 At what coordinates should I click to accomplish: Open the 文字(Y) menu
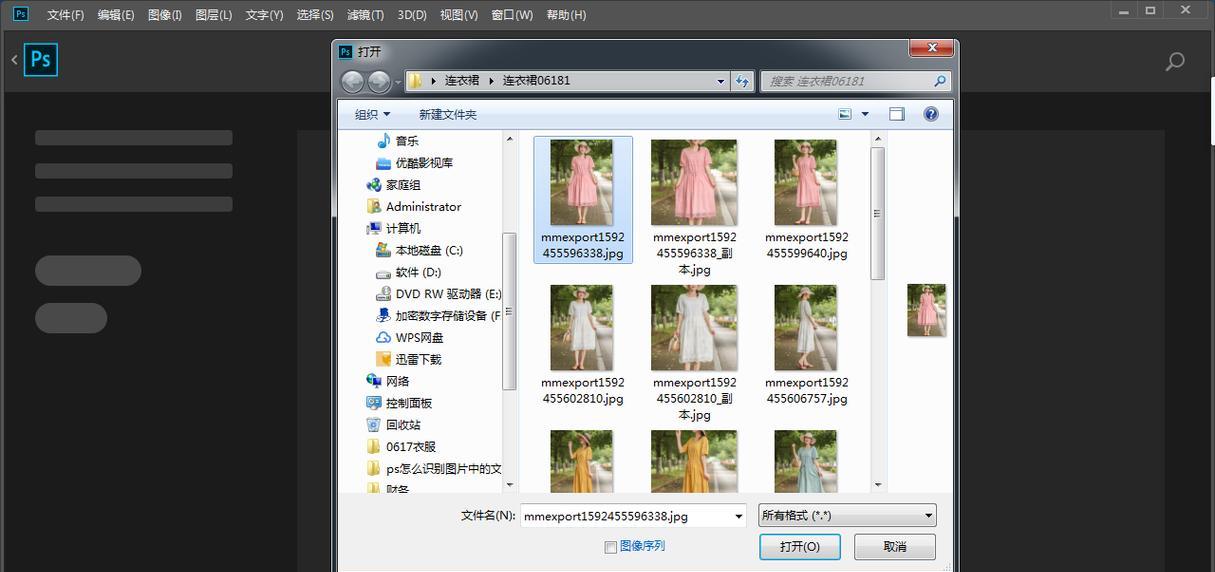point(264,15)
